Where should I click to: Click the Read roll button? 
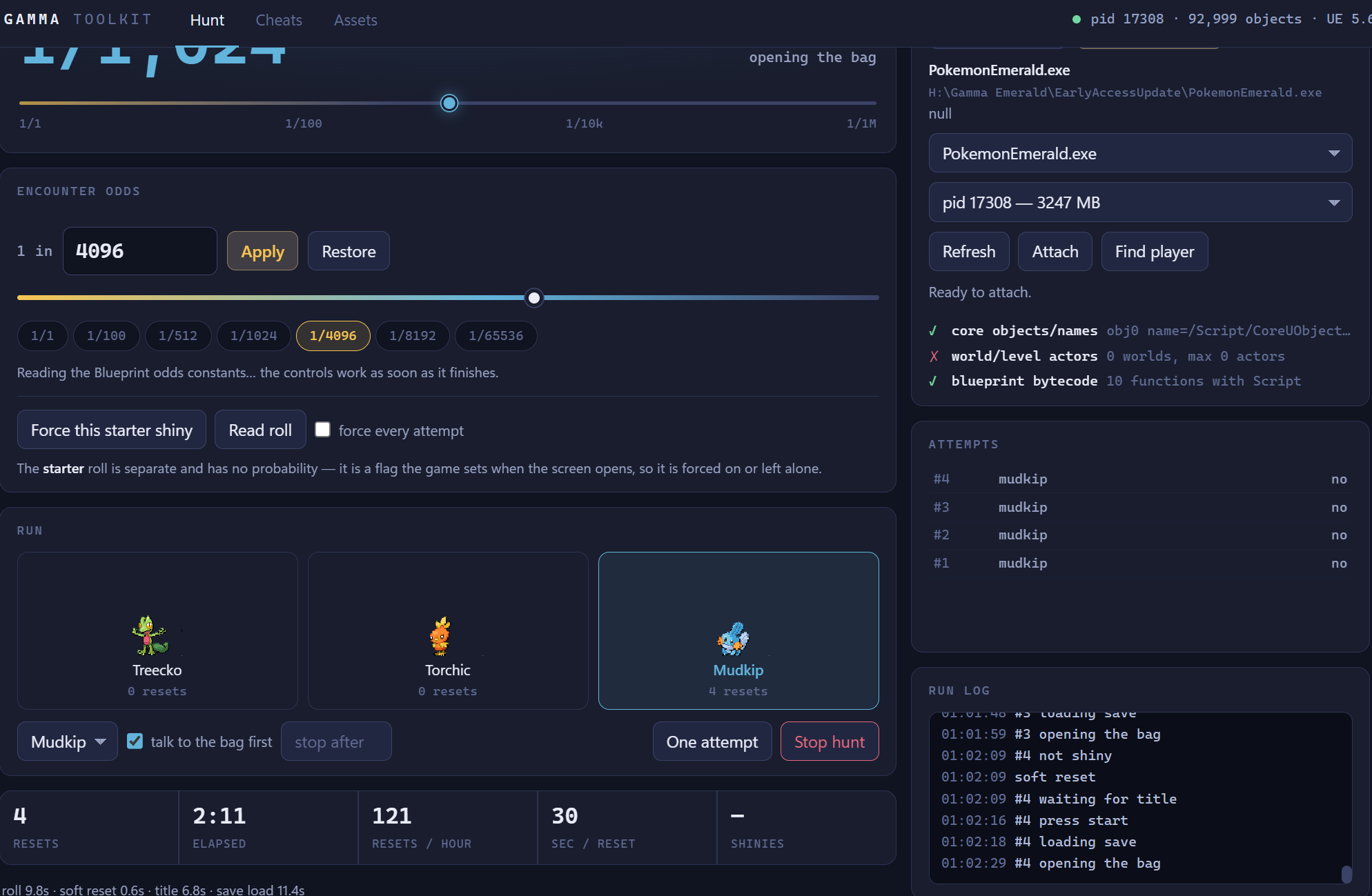coord(260,430)
